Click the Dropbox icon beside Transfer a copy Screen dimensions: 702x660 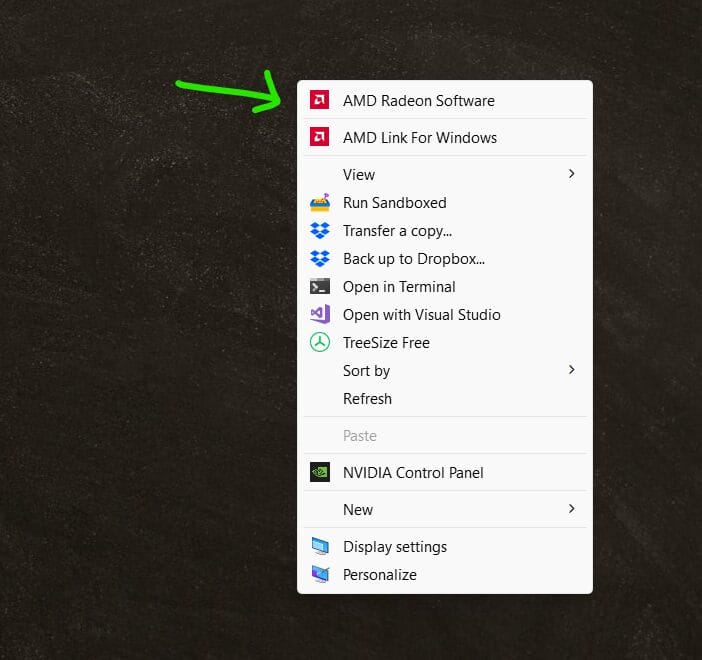[x=320, y=231]
